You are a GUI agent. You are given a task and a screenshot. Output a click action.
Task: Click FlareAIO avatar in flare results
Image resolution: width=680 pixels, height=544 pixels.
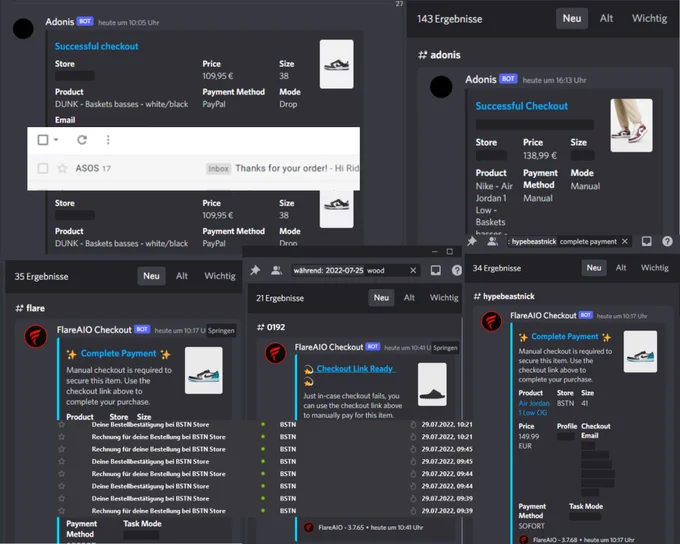[x=36, y=336]
